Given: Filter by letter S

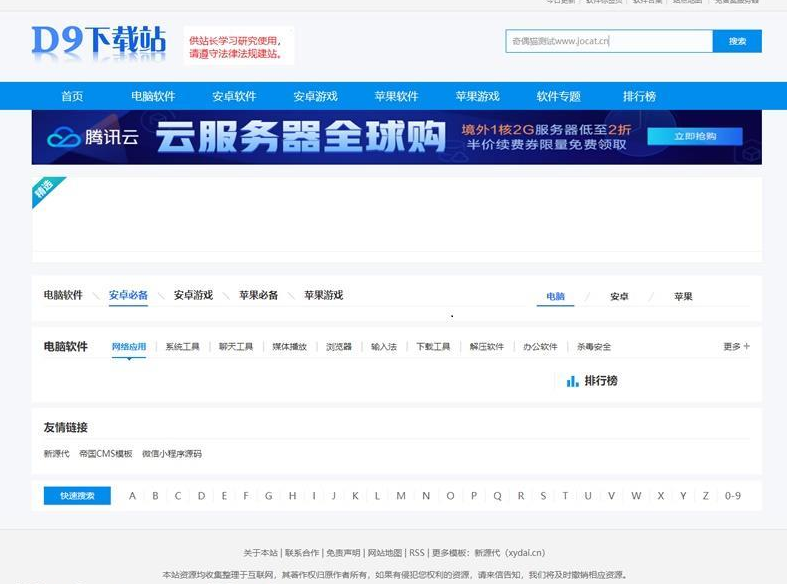Looking at the screenshot, I should [x=543, y=496].
